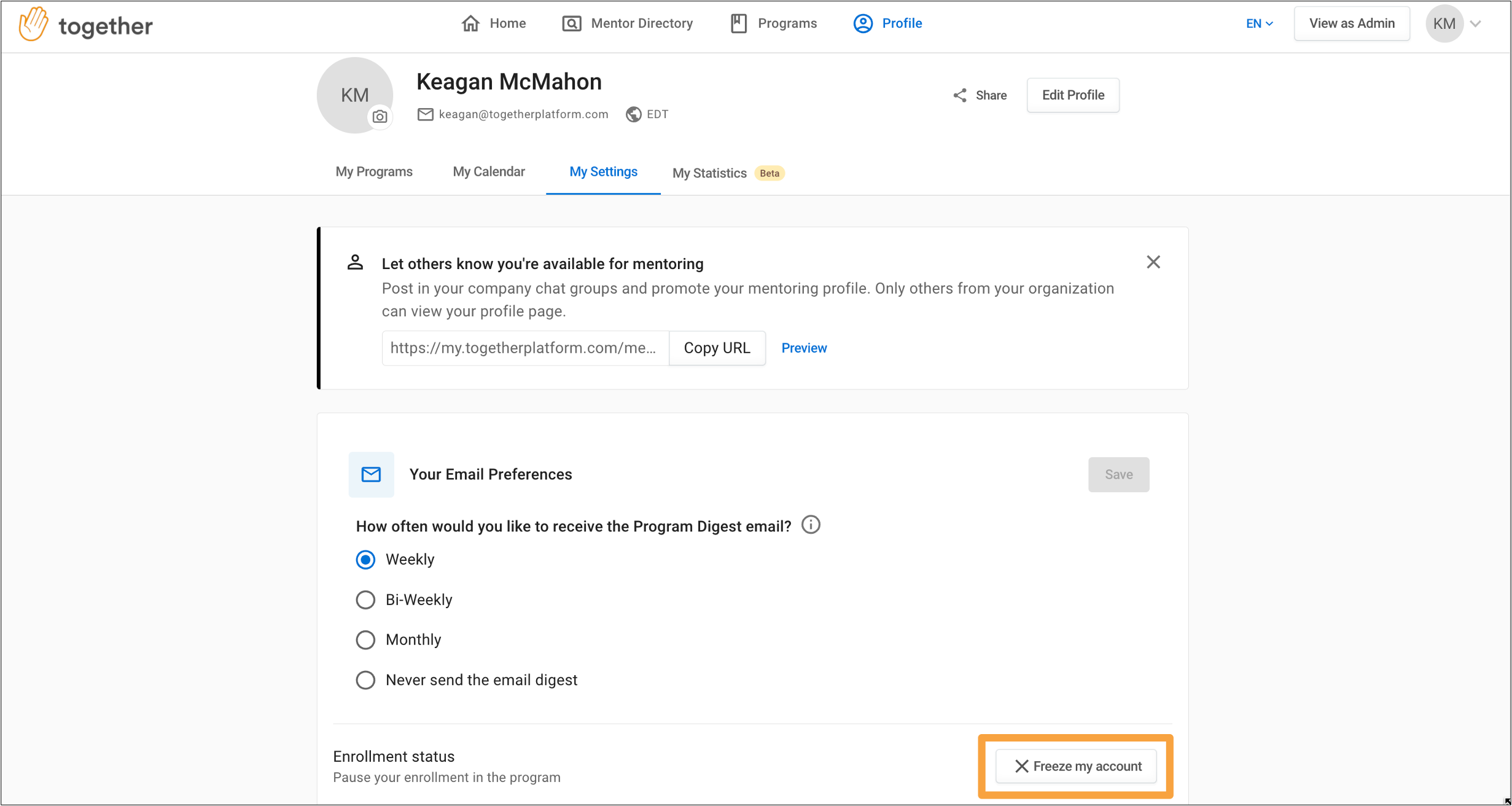Click the Program Digest info icon
Viewport: 1512px width, 806px height.
coord(811,525)
